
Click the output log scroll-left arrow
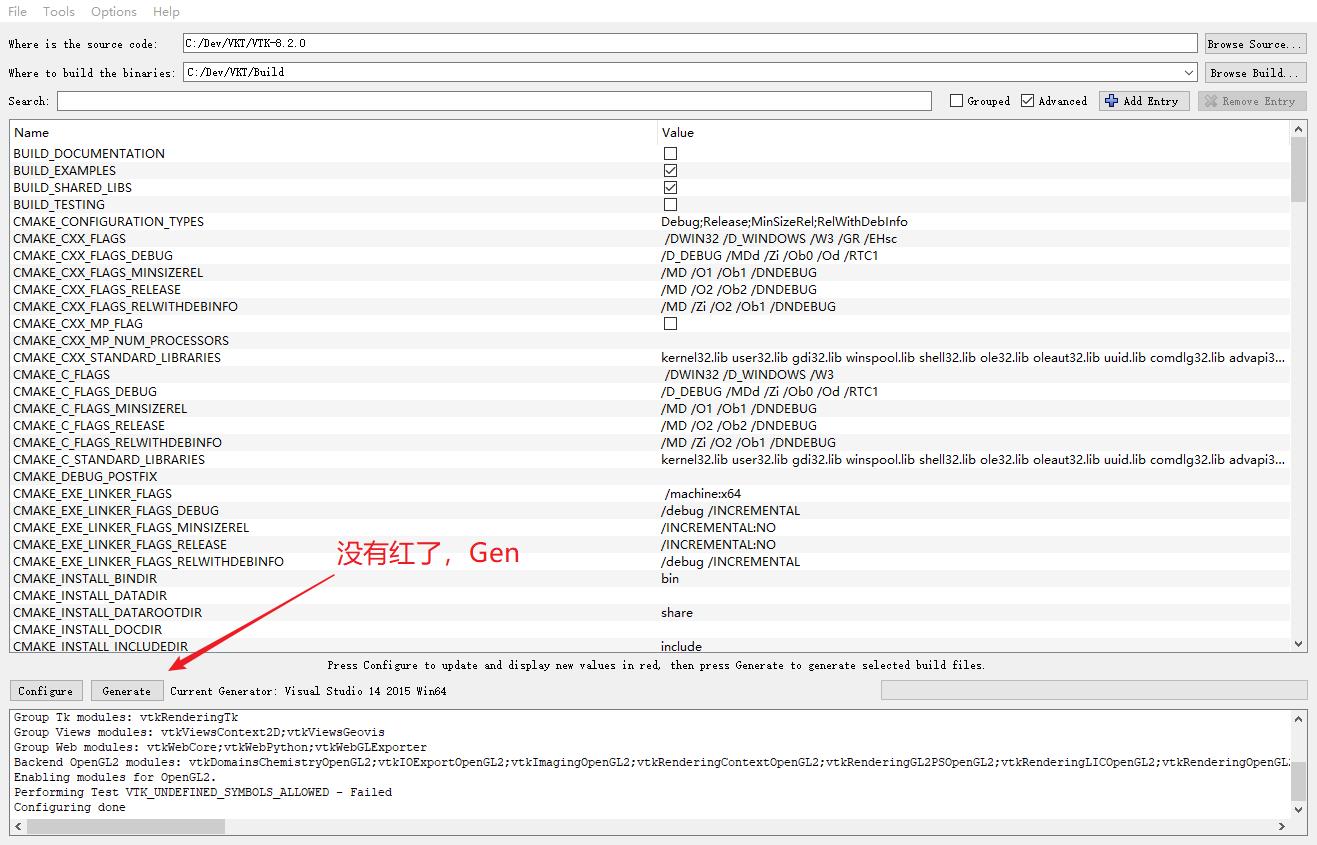(18, 826)
